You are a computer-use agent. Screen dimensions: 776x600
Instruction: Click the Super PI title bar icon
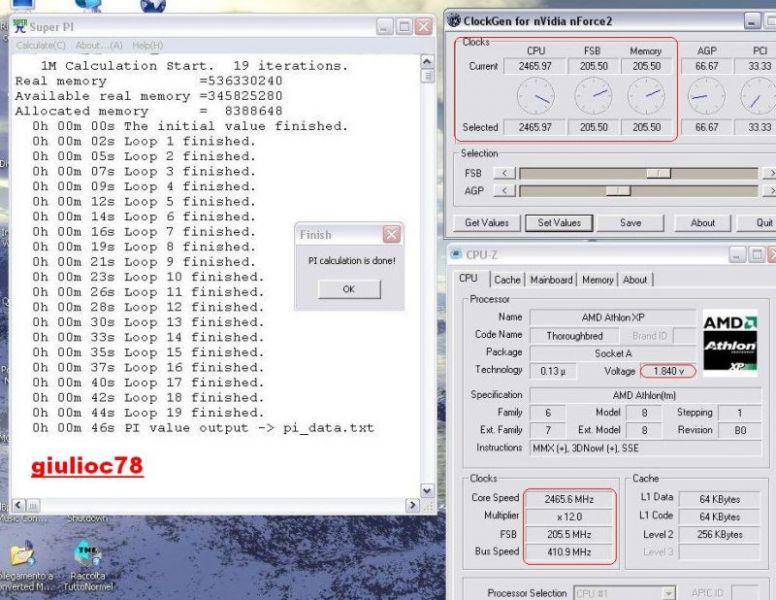point(20,26)
